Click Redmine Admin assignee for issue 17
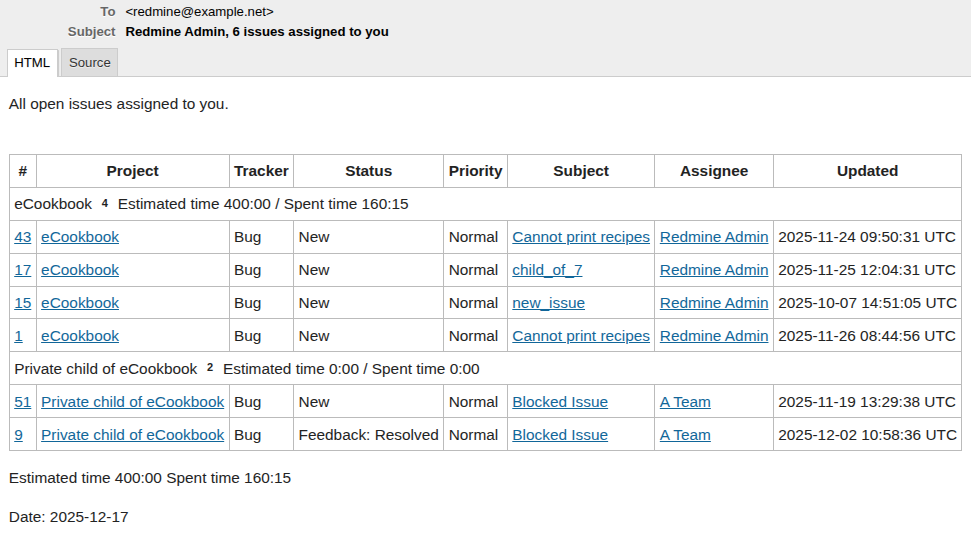971x542 pixels. coord(714,270)
